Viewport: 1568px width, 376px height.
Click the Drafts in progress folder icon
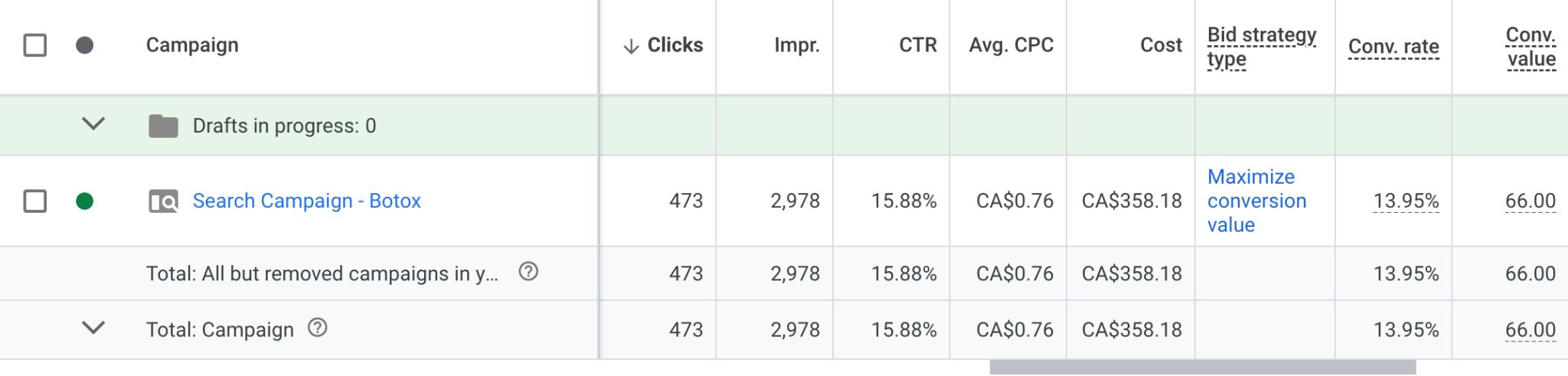tap(163, 126)
